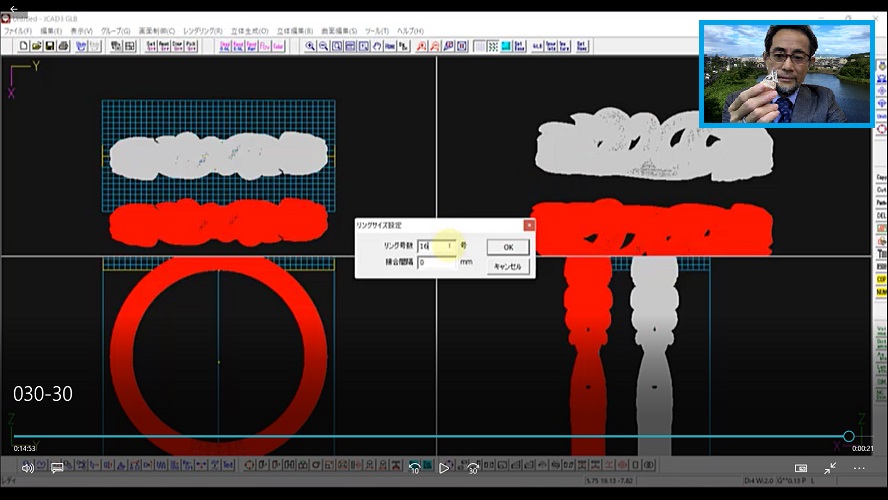Focus the 接合間隔 mm input field
The height and width of the screenshot is (500, 888).
[x=437, y=262]
